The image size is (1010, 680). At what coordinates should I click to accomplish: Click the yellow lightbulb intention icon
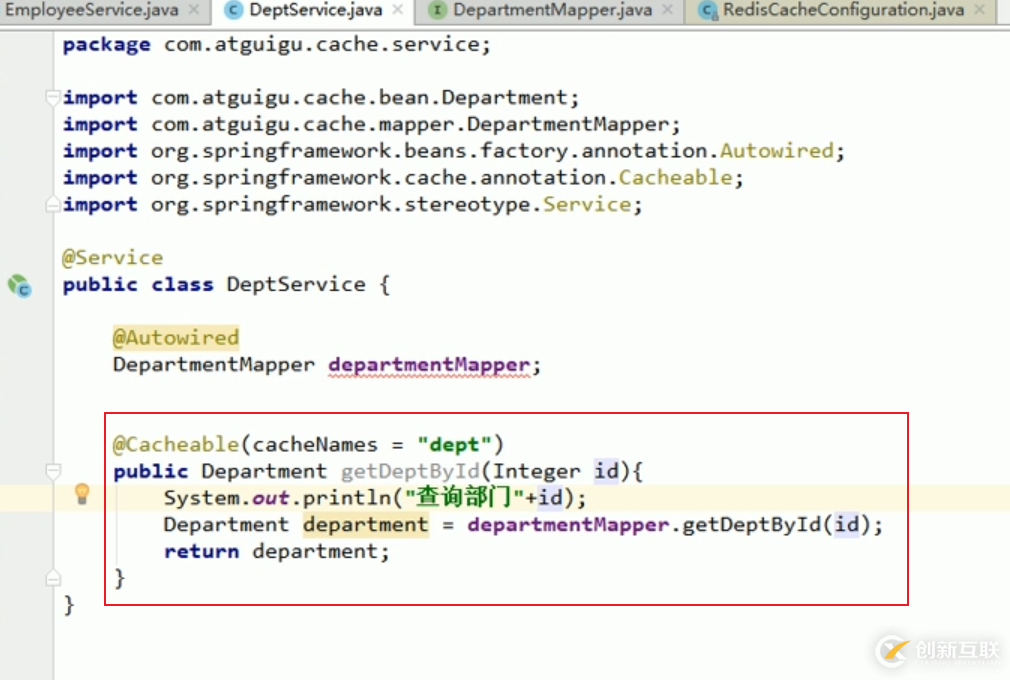83,494
